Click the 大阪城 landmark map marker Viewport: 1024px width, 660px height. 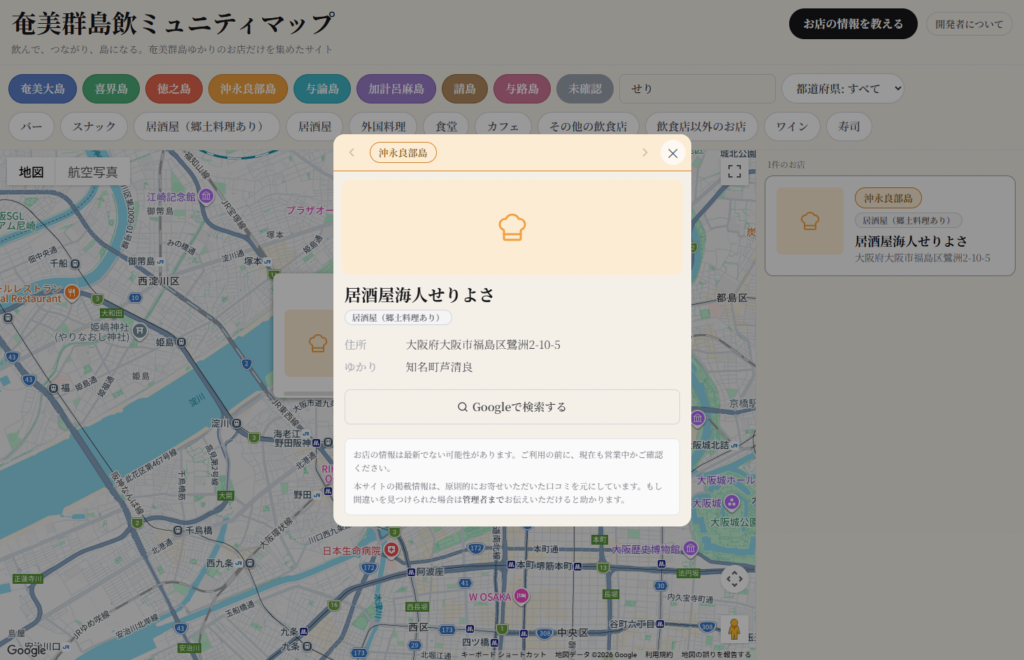732,502
